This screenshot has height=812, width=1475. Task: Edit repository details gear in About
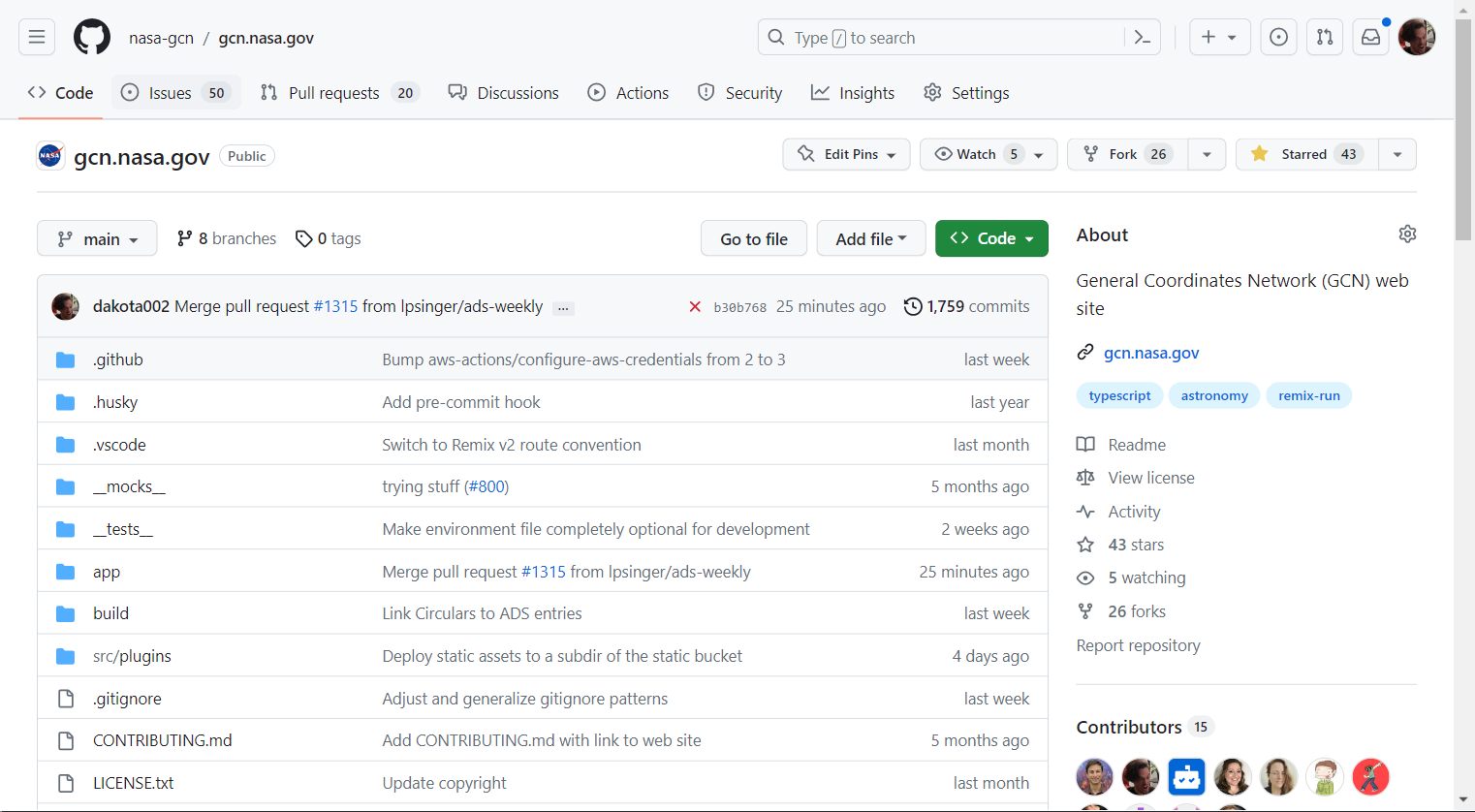tap(1407, 234)
